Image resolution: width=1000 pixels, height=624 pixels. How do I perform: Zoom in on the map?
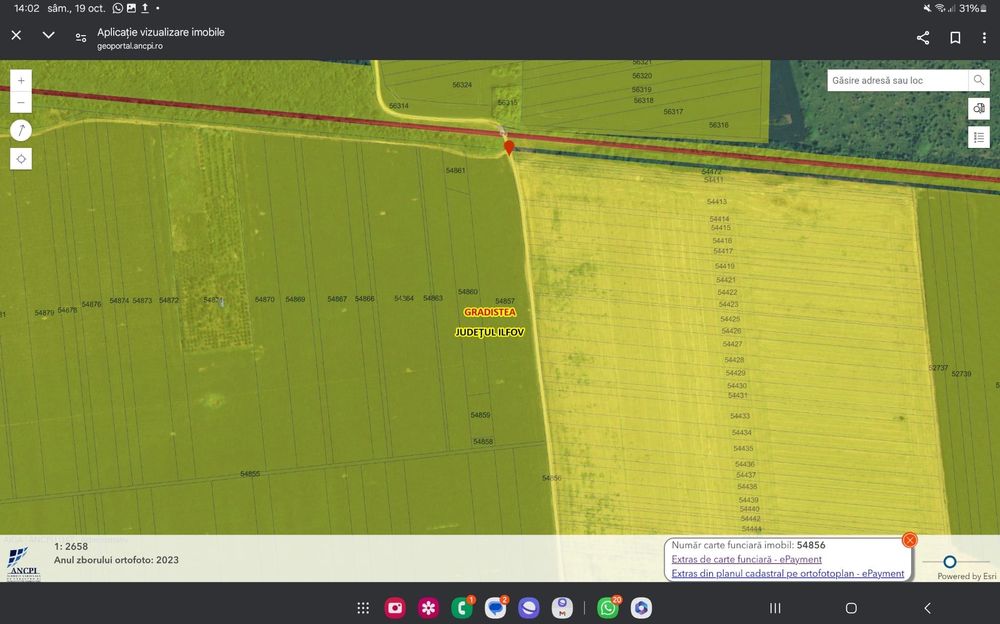(21, 80)
